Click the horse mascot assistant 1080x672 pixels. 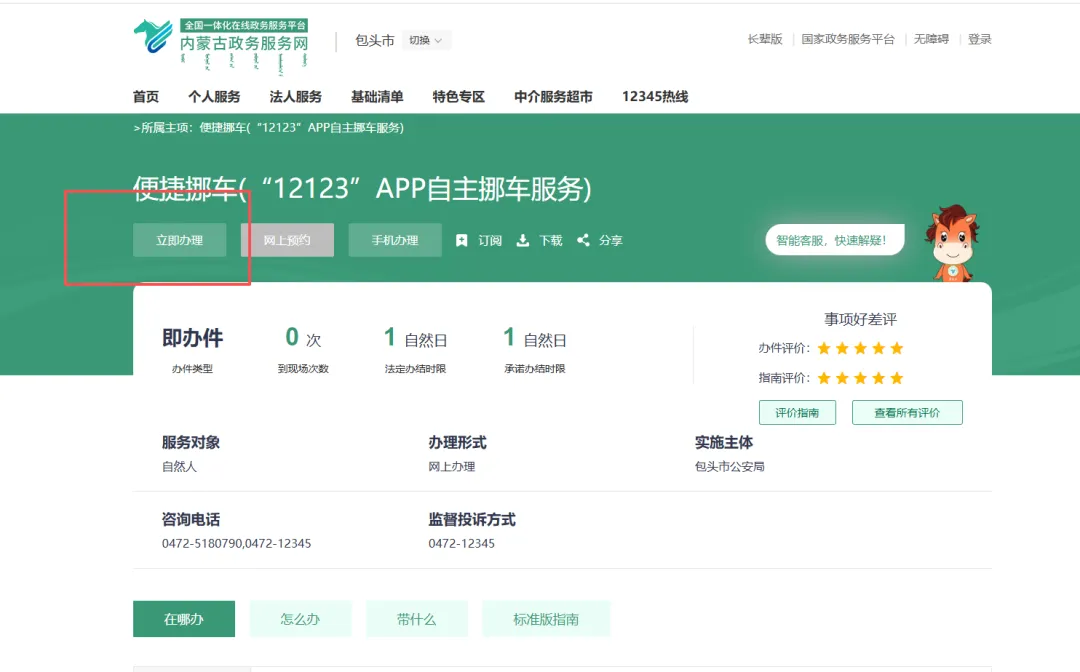coord(953,242)
